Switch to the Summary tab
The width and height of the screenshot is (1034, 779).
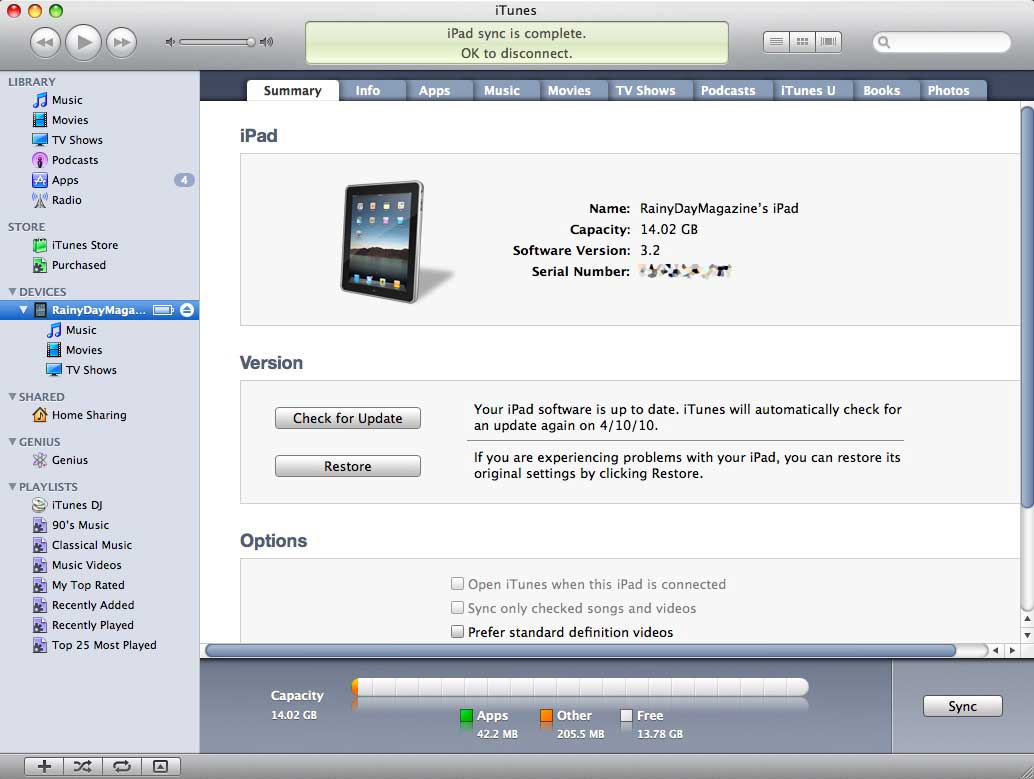tap(293, 90)
